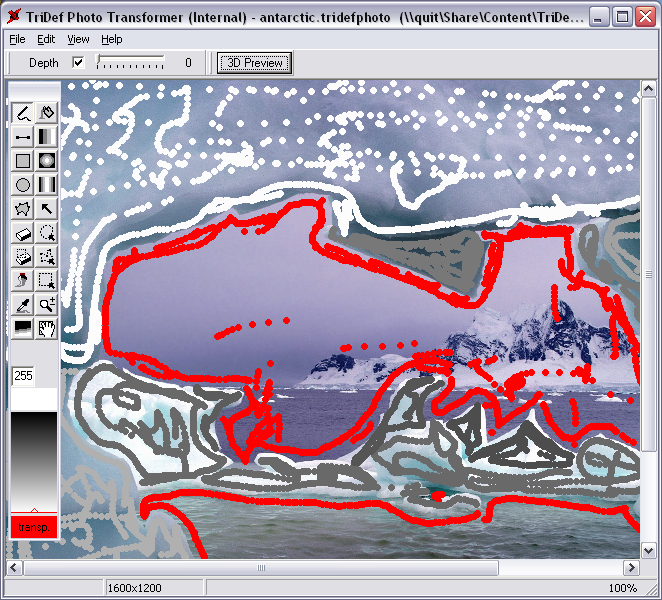Image resolution: width=662 pixels, height=600 pixels.
Task: Select the black-to-white gradient tool
Action: (x=22, y=329)
